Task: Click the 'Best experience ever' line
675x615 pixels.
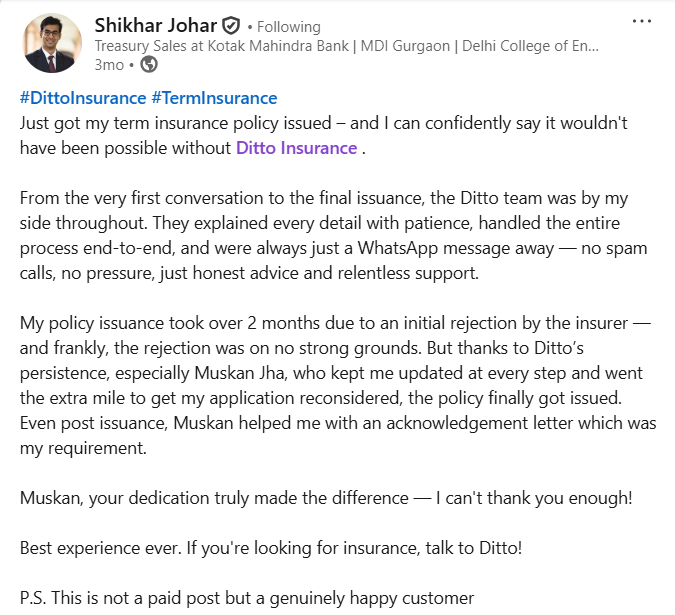Action: 268,548
